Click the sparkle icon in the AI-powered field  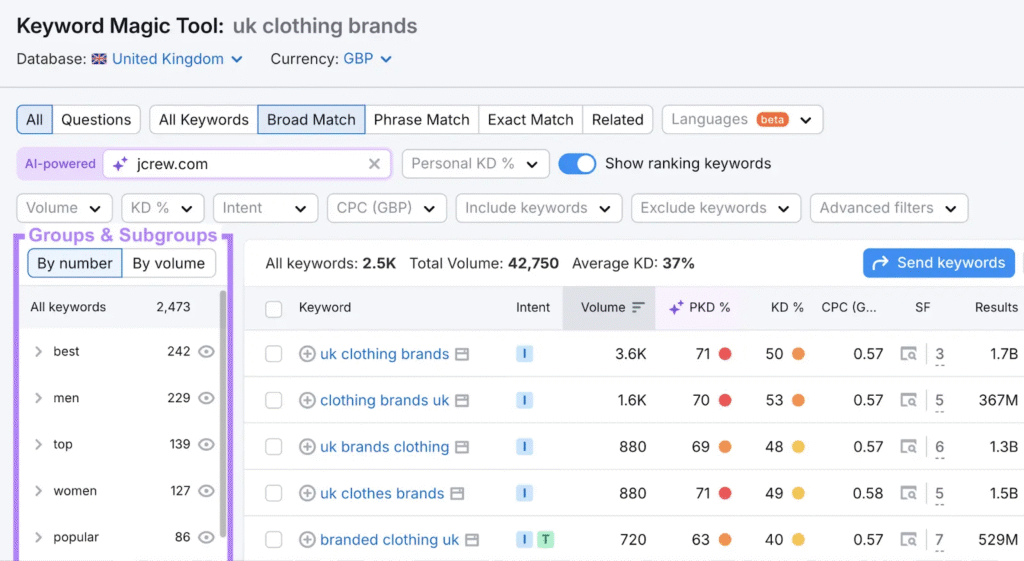tap(120, 164)
